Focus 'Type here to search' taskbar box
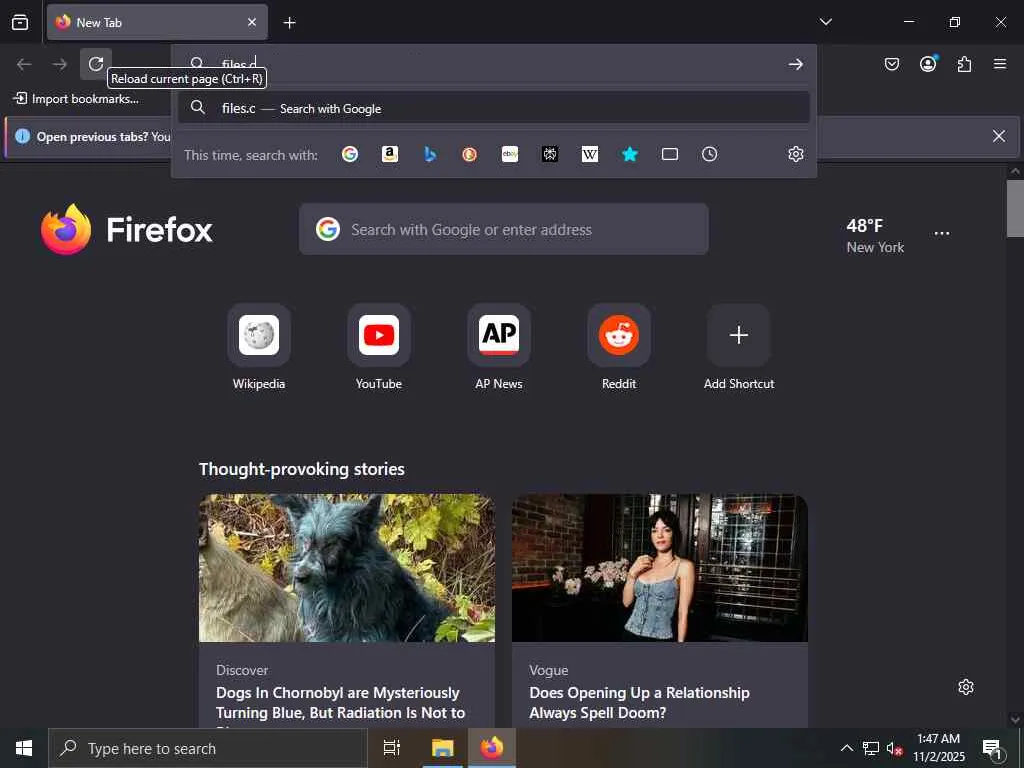 point(208,748)
